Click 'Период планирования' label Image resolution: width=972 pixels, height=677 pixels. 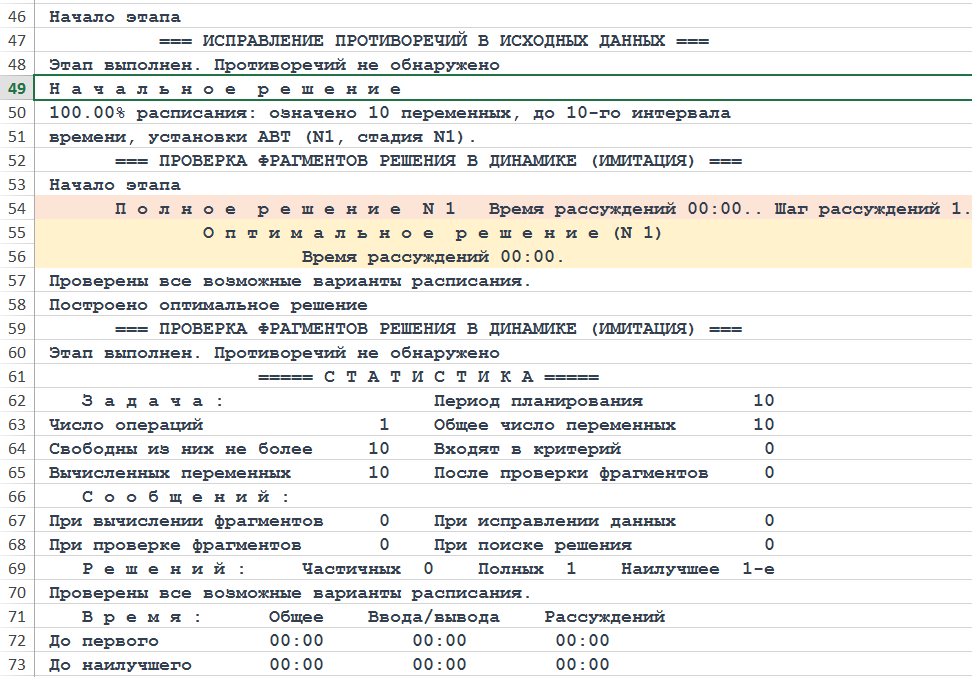click(538, 401)
